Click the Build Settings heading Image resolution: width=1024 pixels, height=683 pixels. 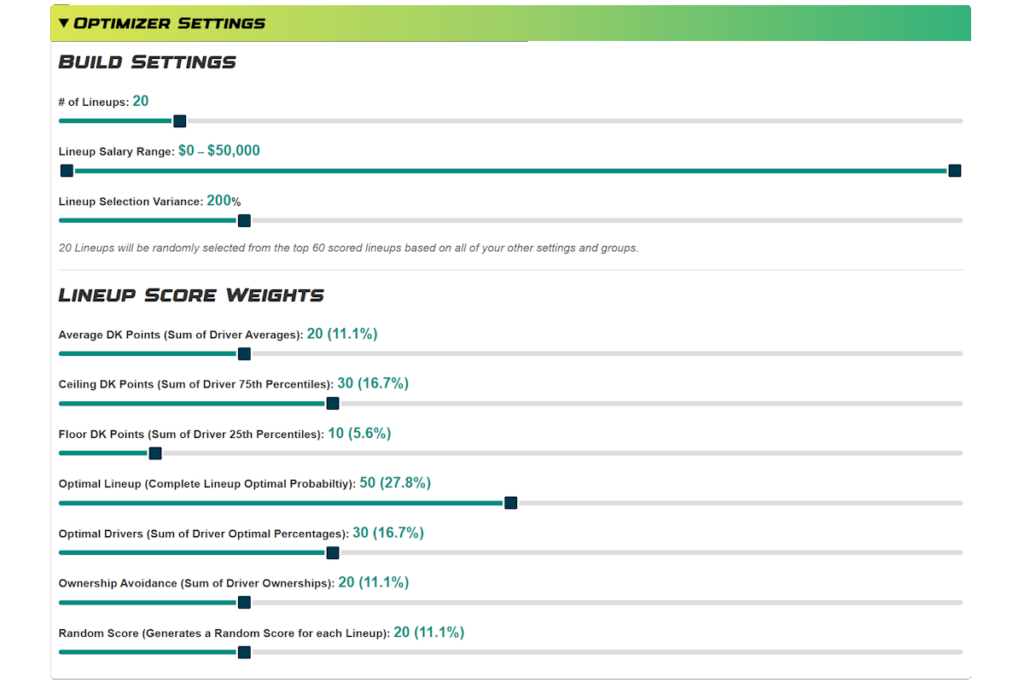click(x=147, y=62)
